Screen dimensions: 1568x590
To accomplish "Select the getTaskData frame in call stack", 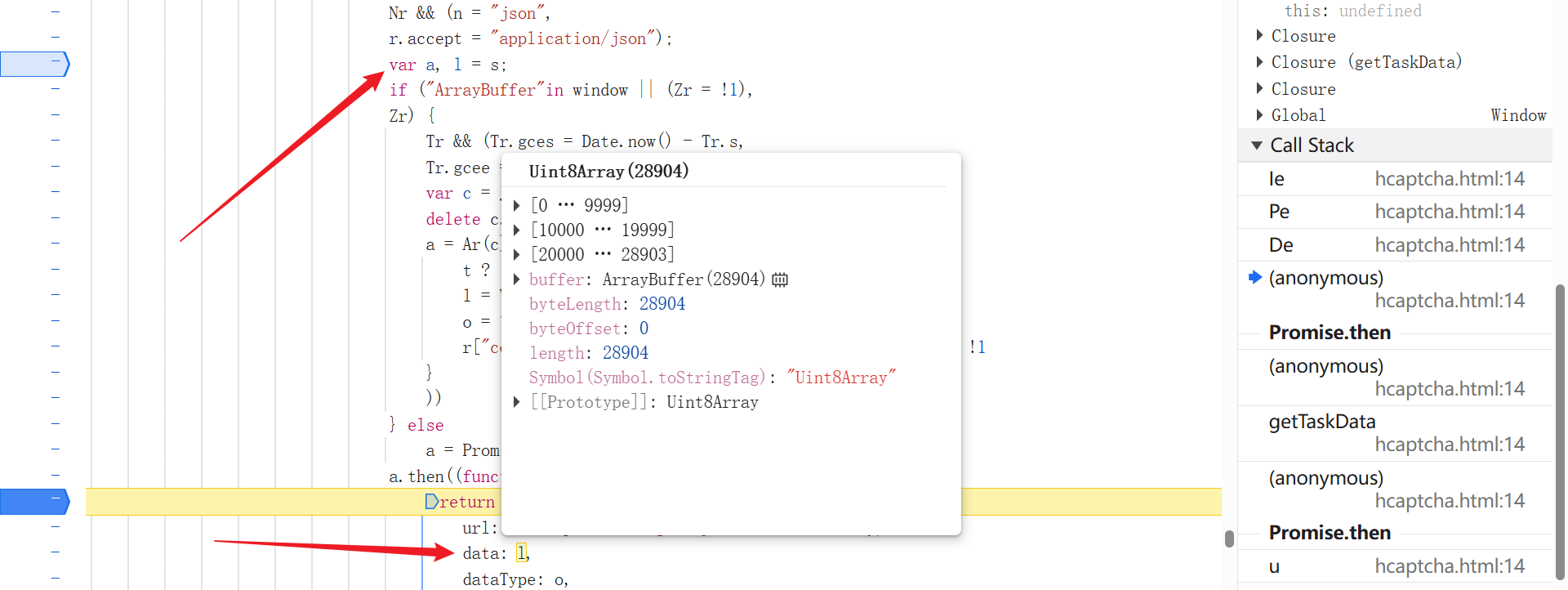I will 1321,422.
